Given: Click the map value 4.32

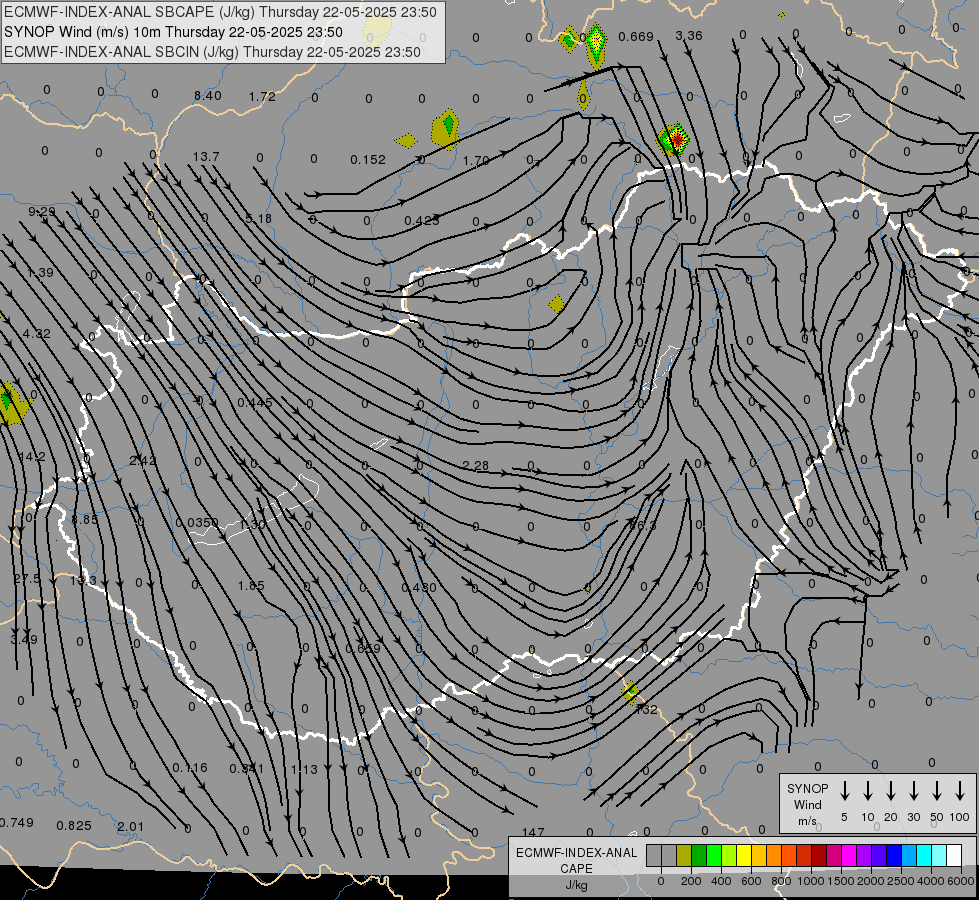Looking at the screenshot, I should (37, 334).
